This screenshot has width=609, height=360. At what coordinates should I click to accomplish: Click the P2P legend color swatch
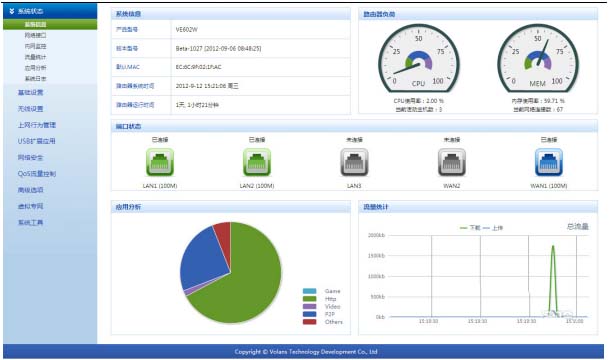tap(310, 314)
